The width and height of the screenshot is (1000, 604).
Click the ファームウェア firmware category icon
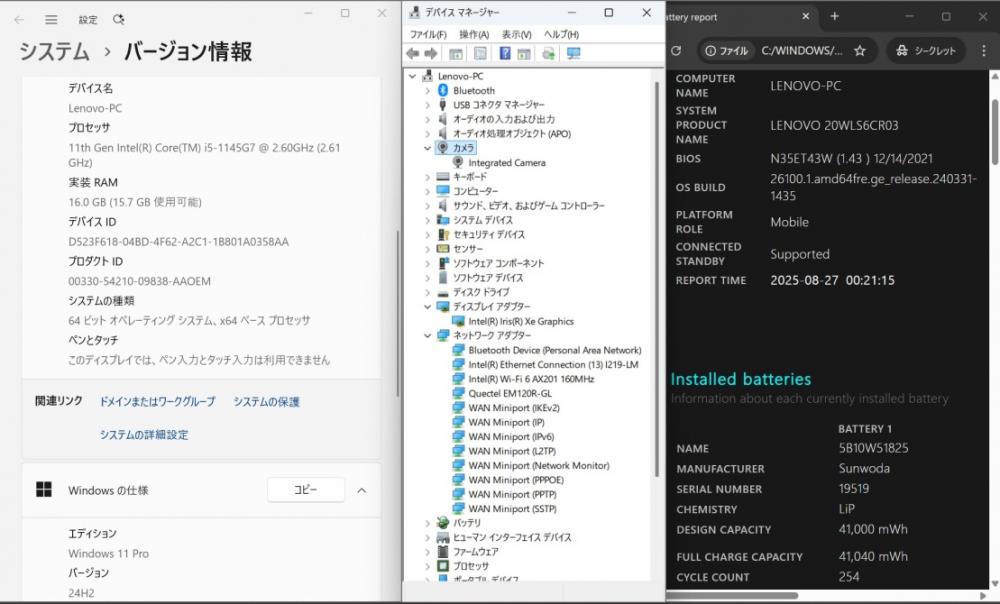coord(443,551)
